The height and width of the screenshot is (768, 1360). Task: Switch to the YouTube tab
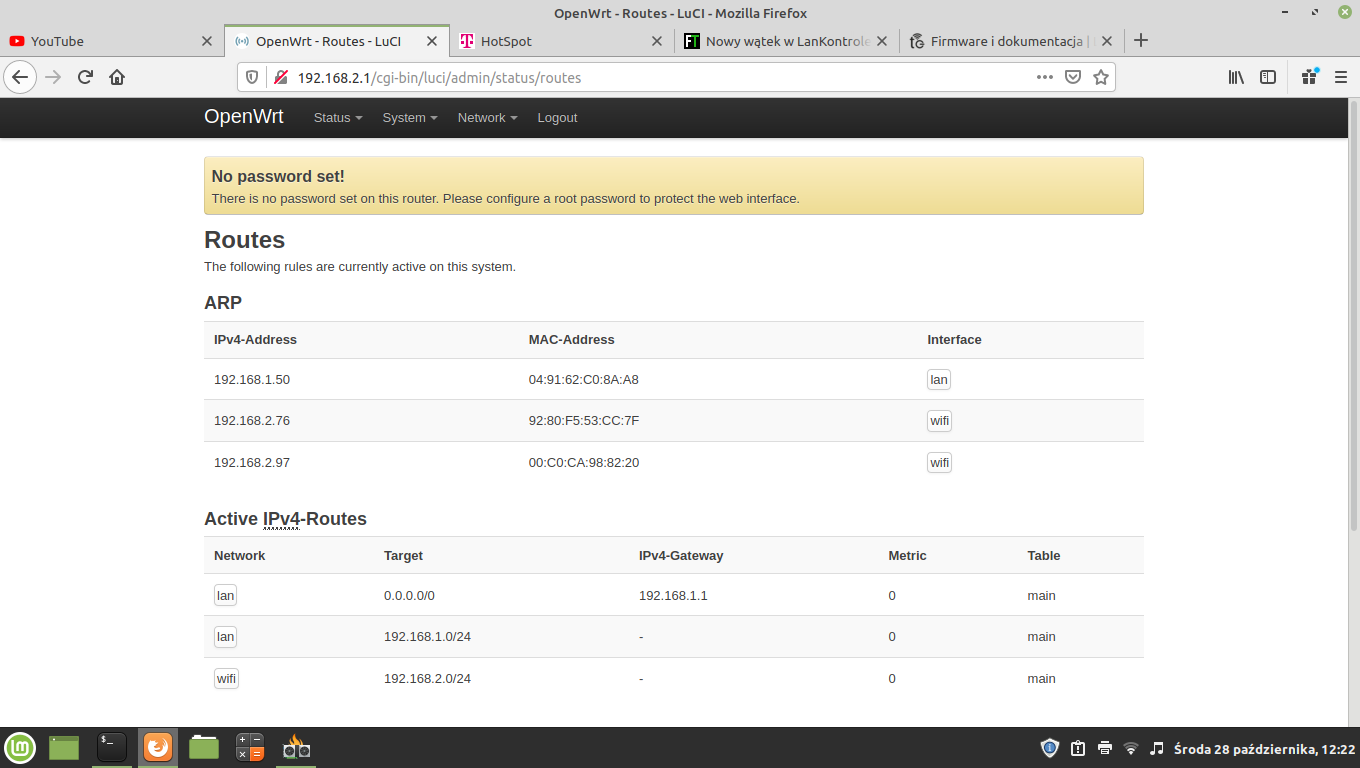point(100,41)
